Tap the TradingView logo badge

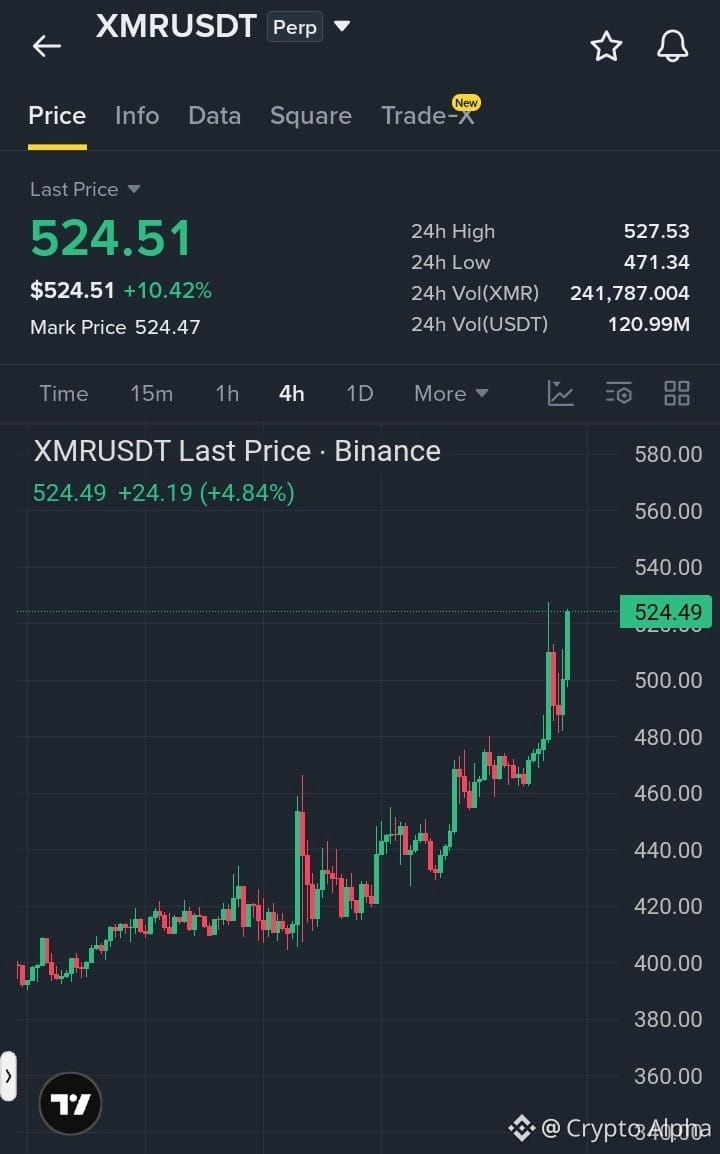[70, 1103]
